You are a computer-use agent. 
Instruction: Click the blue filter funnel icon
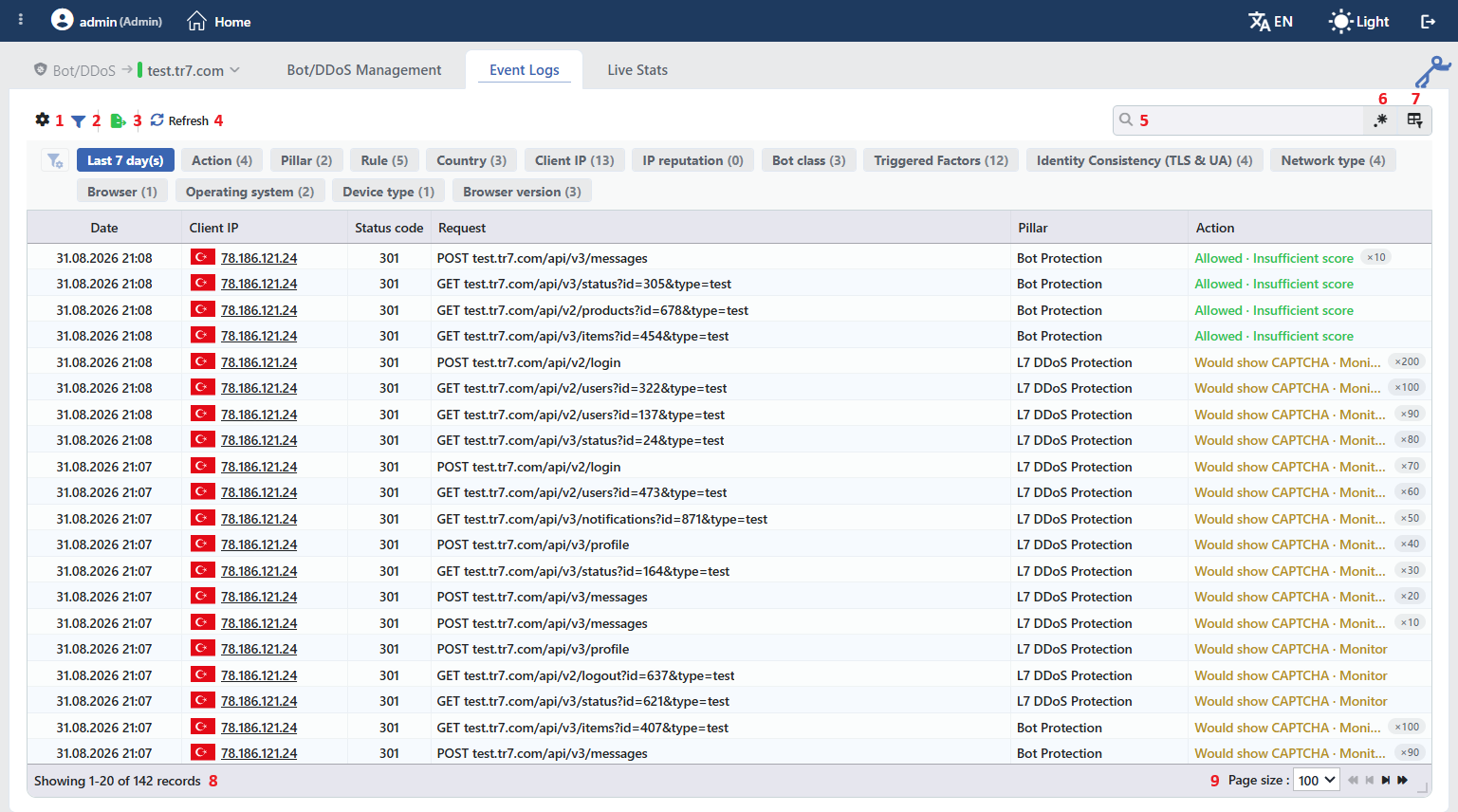[x=79, y=120]
